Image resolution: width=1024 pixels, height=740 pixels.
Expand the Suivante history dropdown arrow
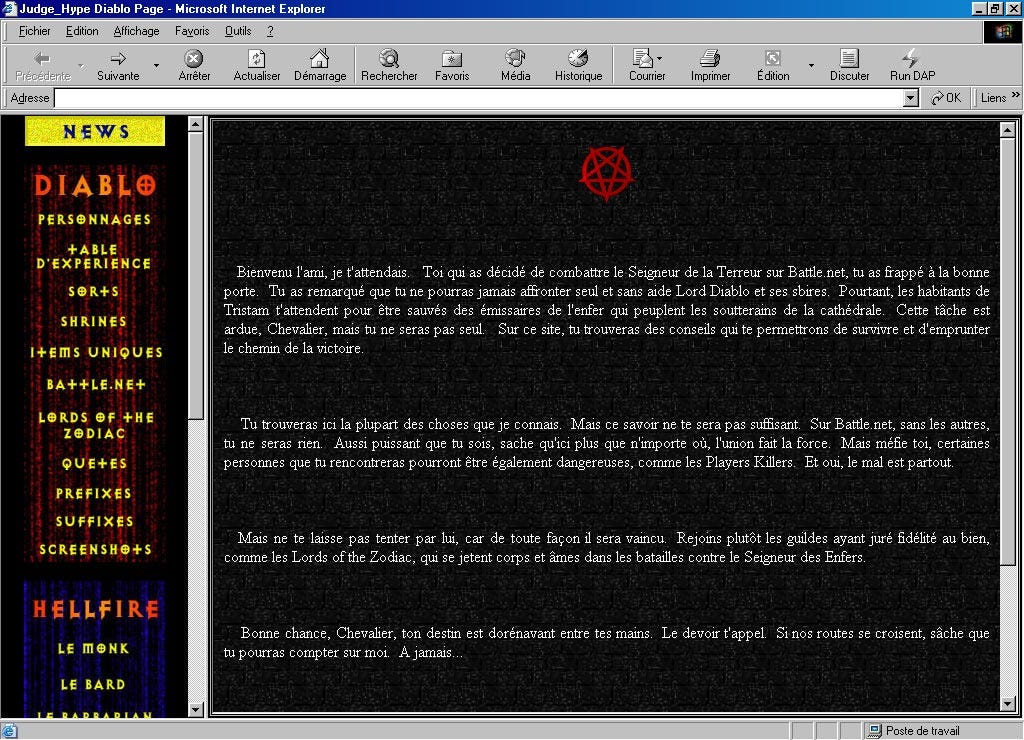tap(156, 65)
